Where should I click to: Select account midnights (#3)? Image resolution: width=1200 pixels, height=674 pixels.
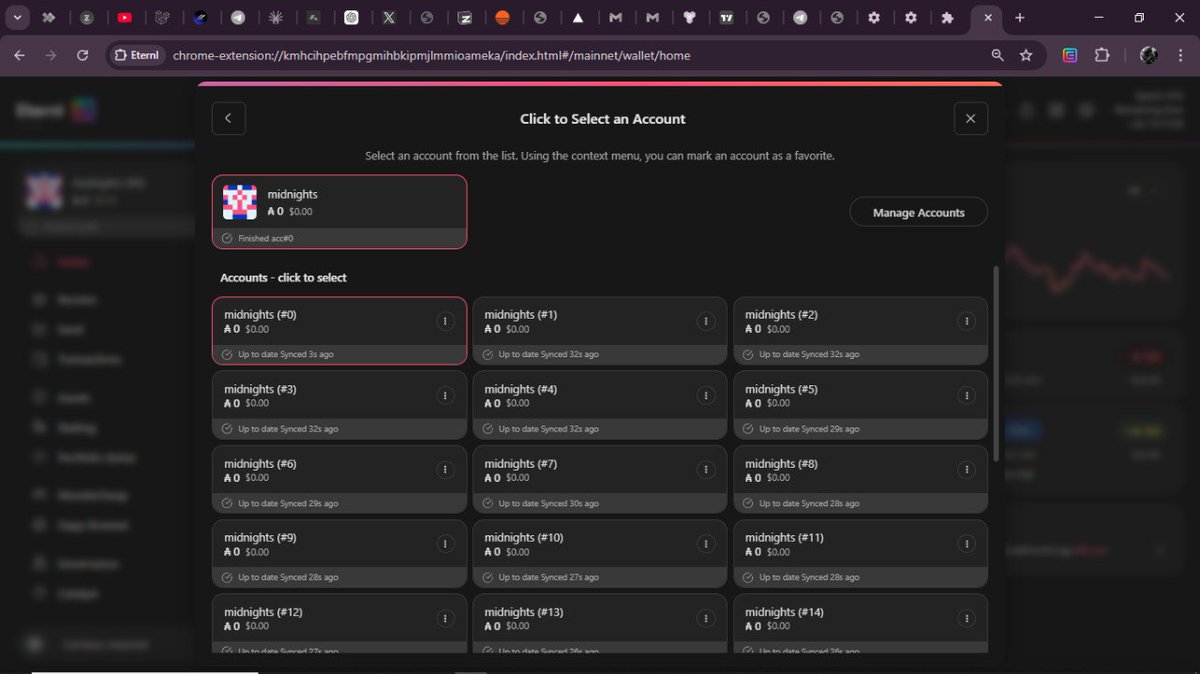[x=340, y=405]
